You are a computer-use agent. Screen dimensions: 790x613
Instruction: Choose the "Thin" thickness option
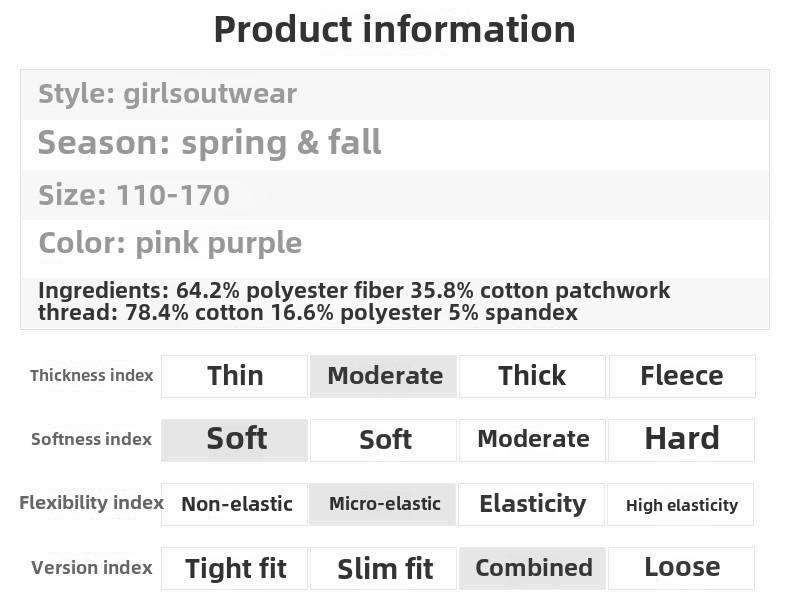coord(235,376)
